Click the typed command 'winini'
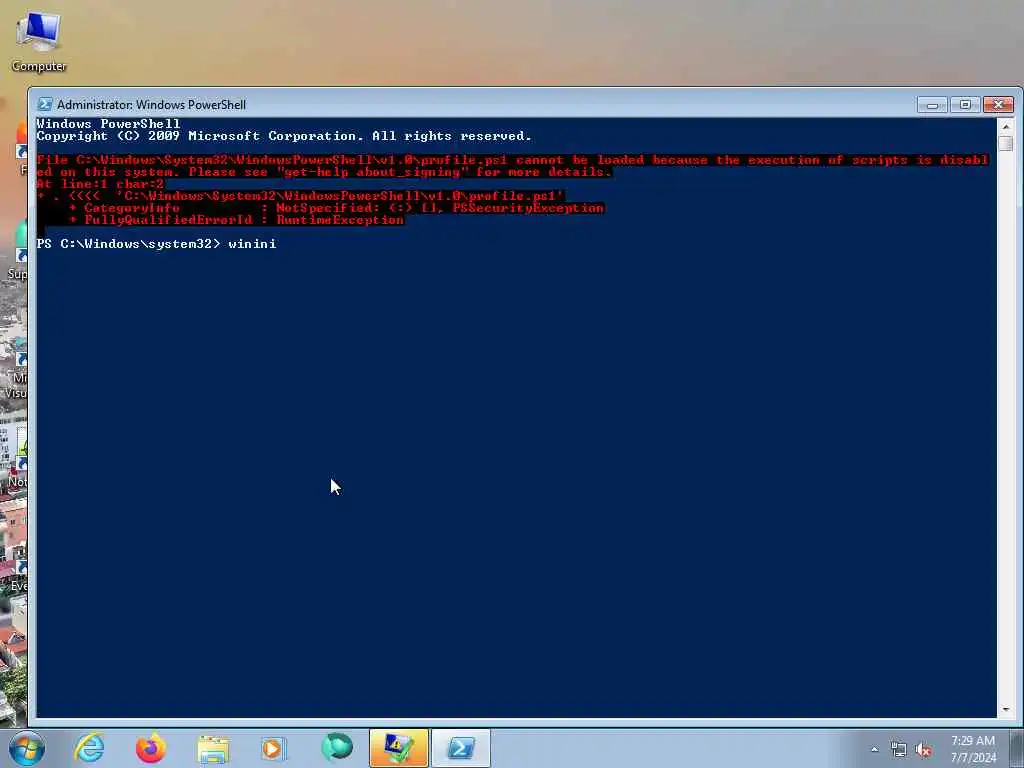 point(252,244)
